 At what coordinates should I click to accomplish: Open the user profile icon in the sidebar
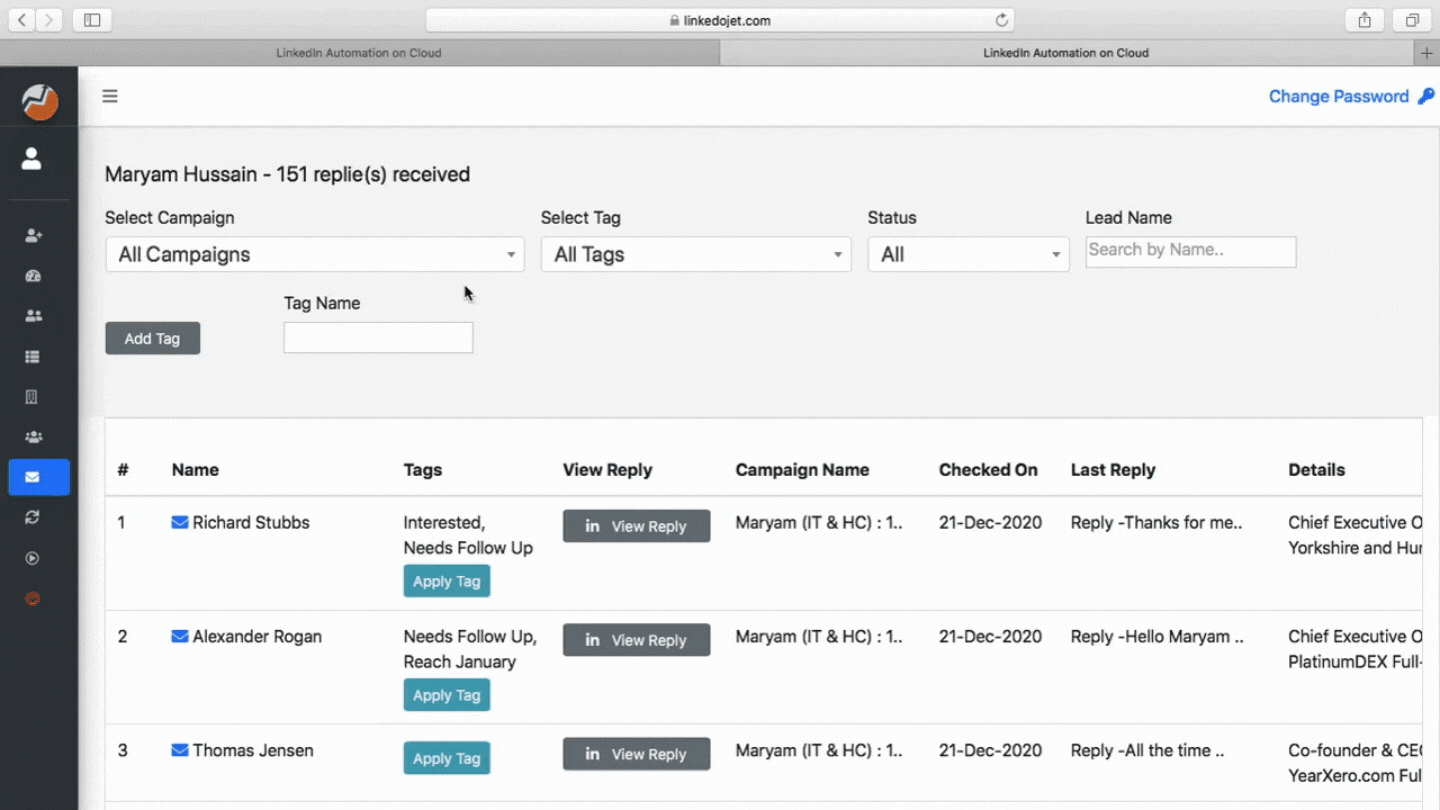click(32, 158)
